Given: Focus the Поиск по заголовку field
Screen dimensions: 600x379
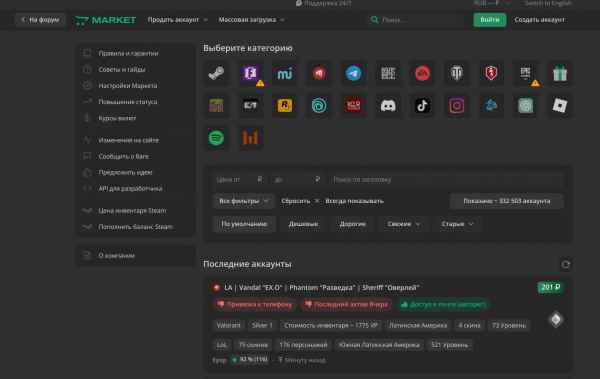Looking at the screenshot, I should (x=446, y=179).
